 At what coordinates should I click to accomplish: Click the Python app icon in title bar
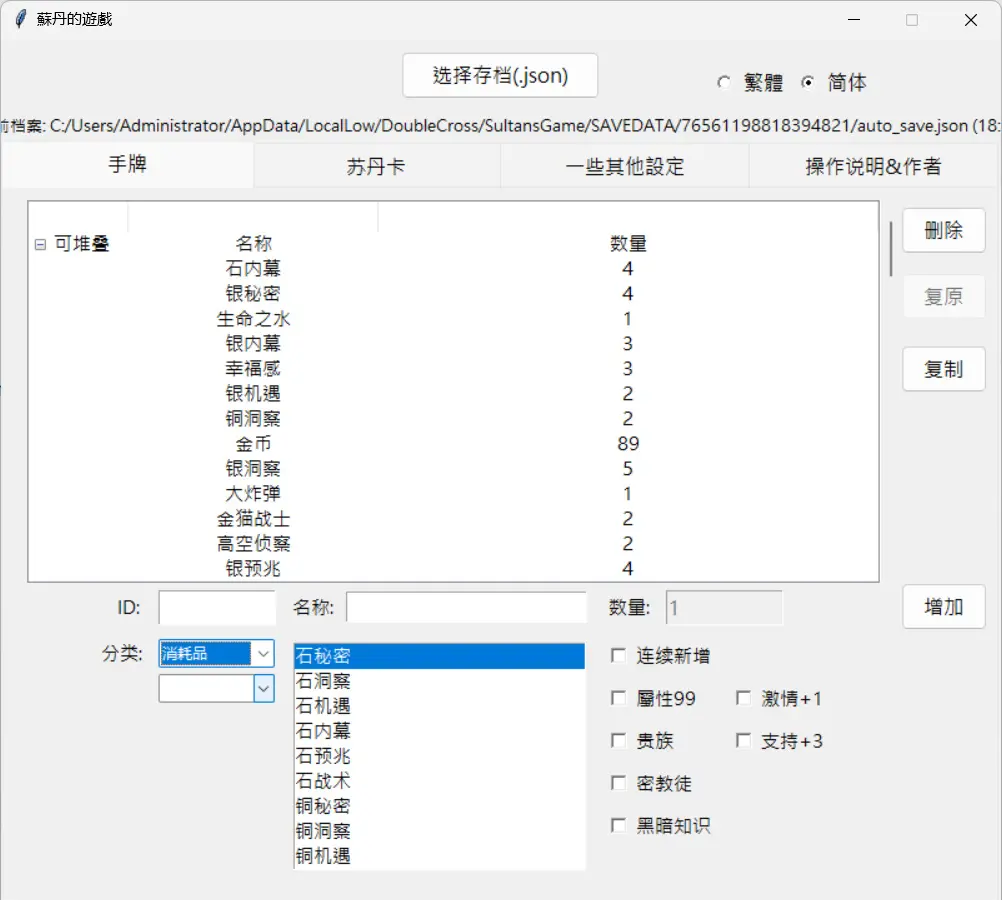click(x=19, y=18)
